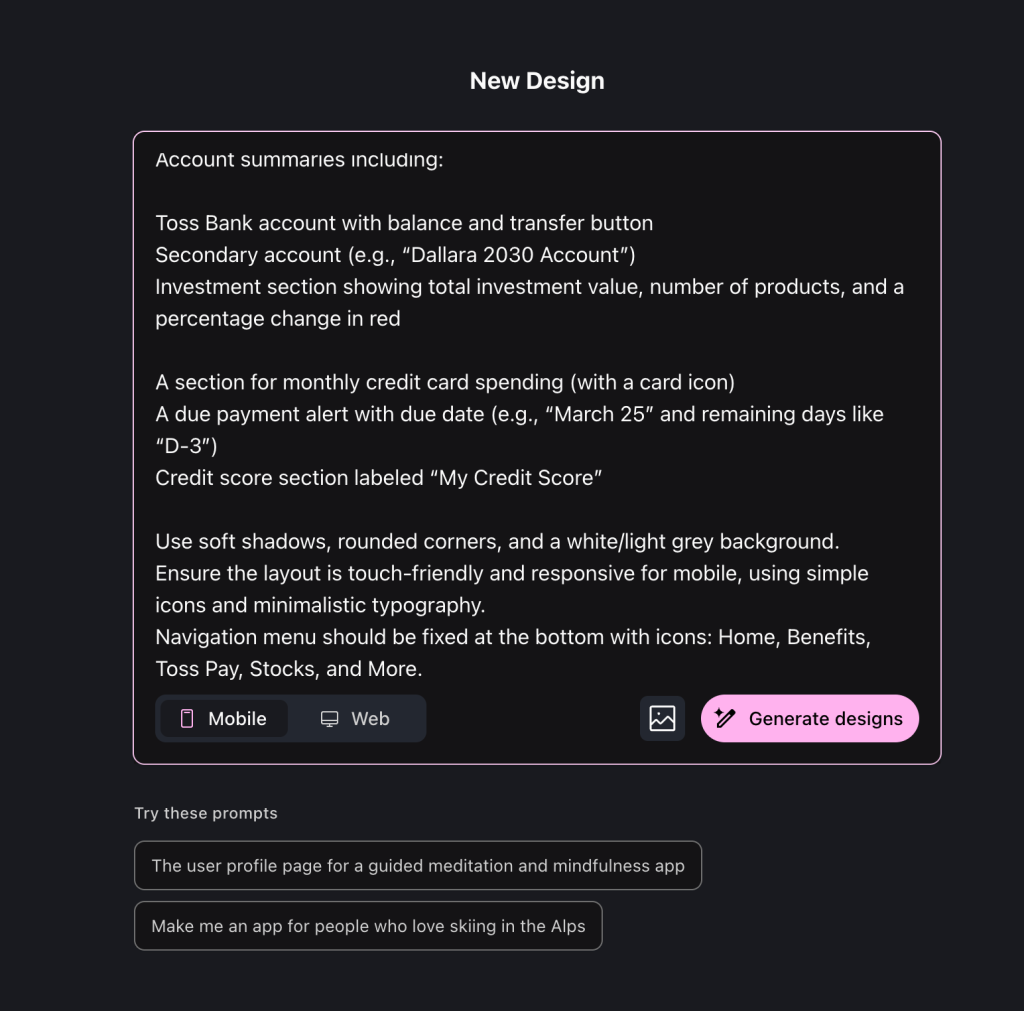The width and height of the screenshot is (1024, 1011).
Task: Select the Mobile design mode
Action: (x=225, y=719)
